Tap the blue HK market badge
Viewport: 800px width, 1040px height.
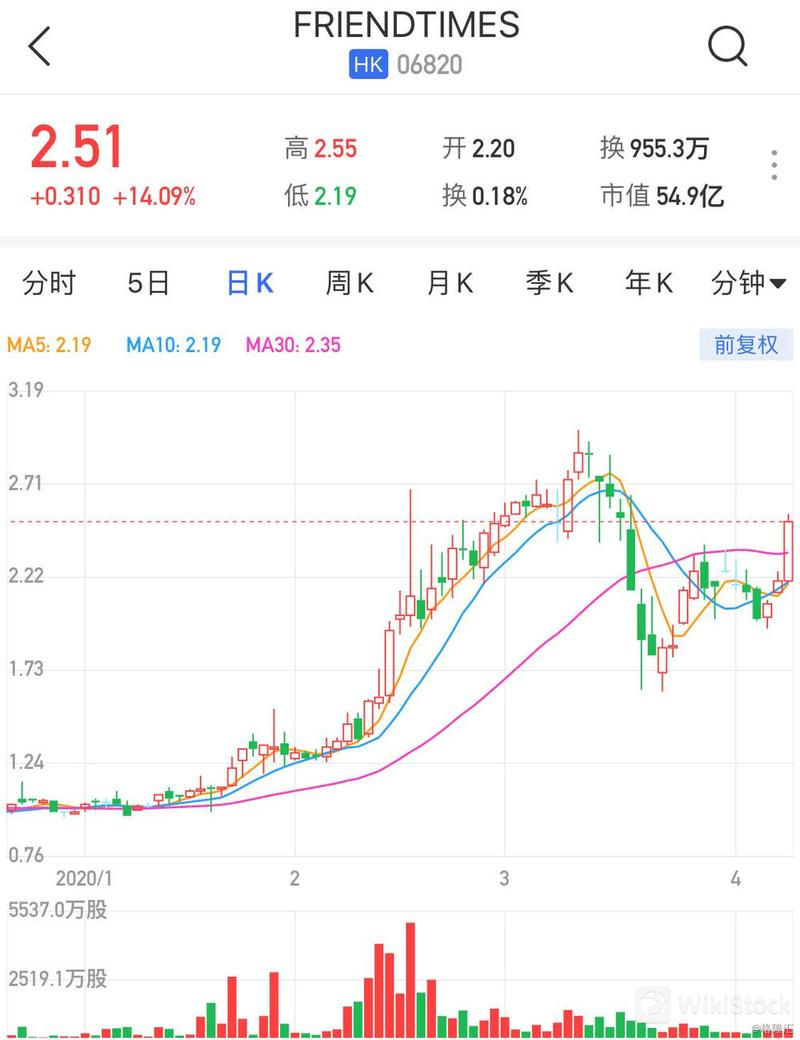coord(368,65)
